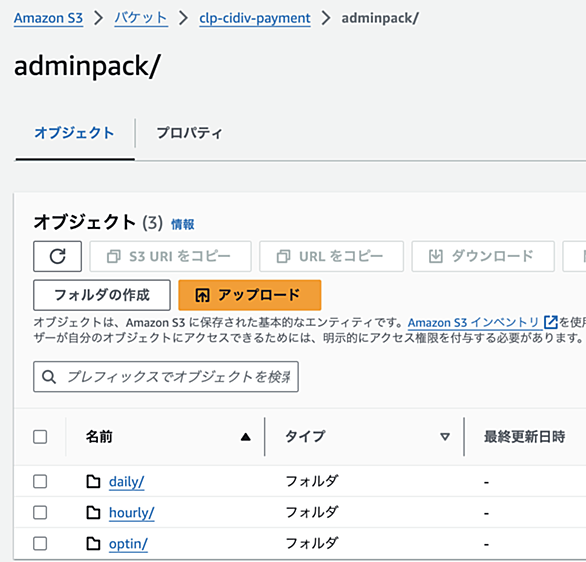Tick the select-all checkbox in table header
Image resolution: width=586 pixels, height=562 pixels.
click(40, 436)
